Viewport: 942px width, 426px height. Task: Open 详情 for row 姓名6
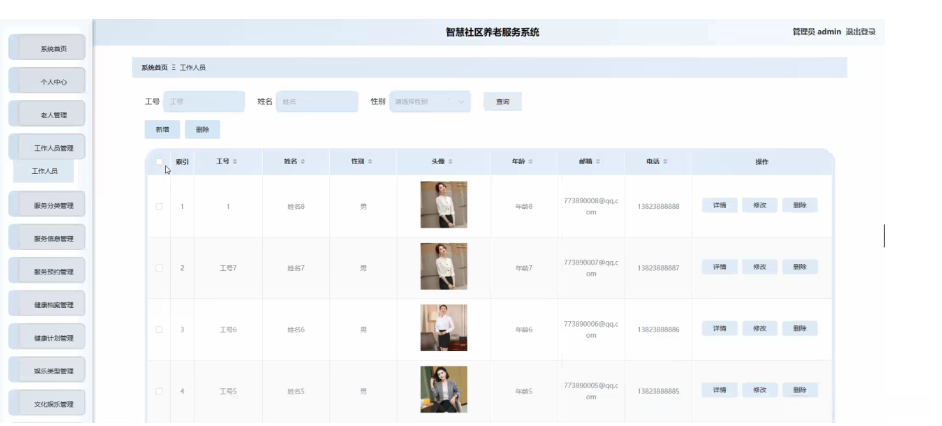(x=720, y=328)
